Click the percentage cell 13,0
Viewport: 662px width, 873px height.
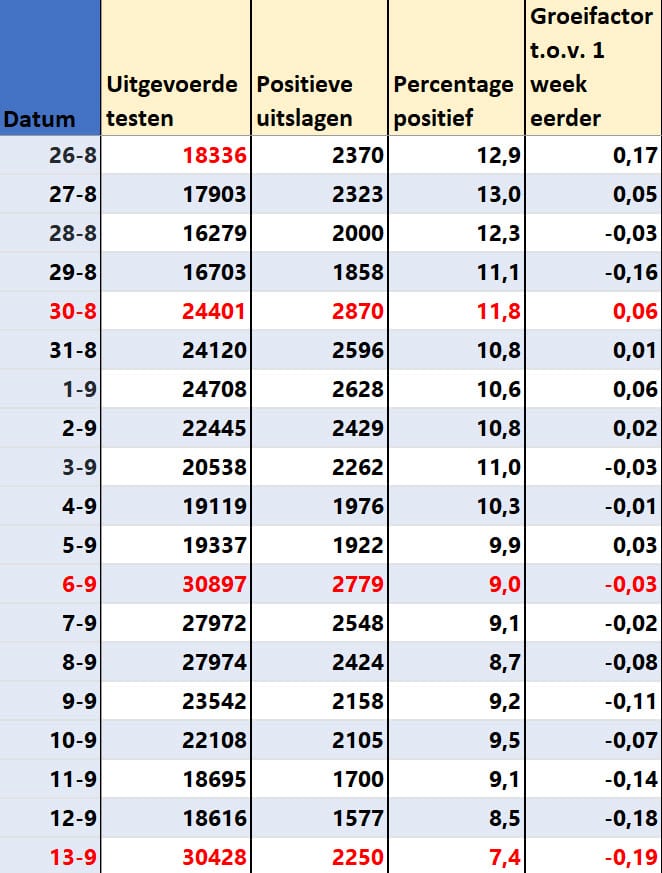[x=457, y=194]
